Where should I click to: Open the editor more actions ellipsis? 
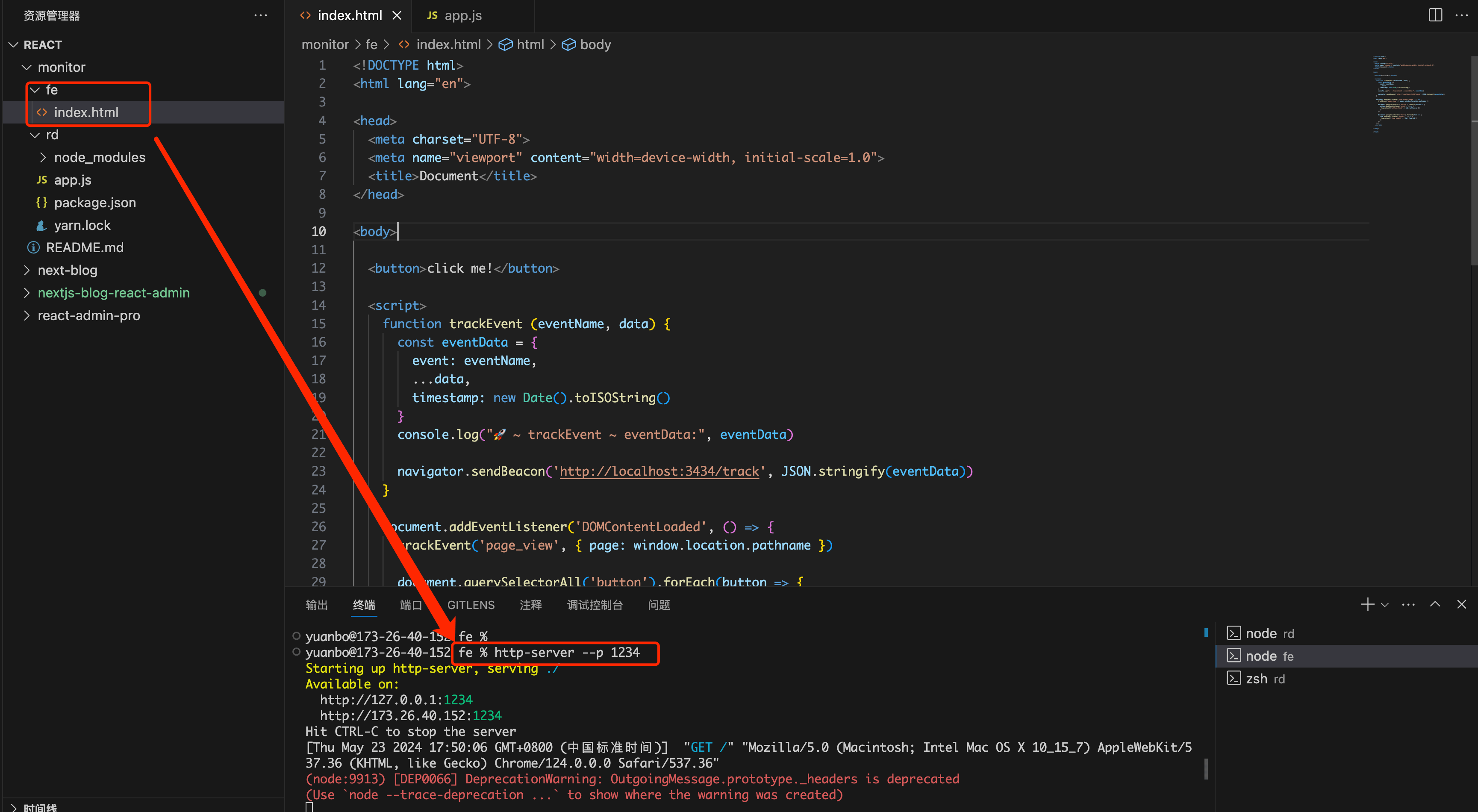(x=1461, y=15)
